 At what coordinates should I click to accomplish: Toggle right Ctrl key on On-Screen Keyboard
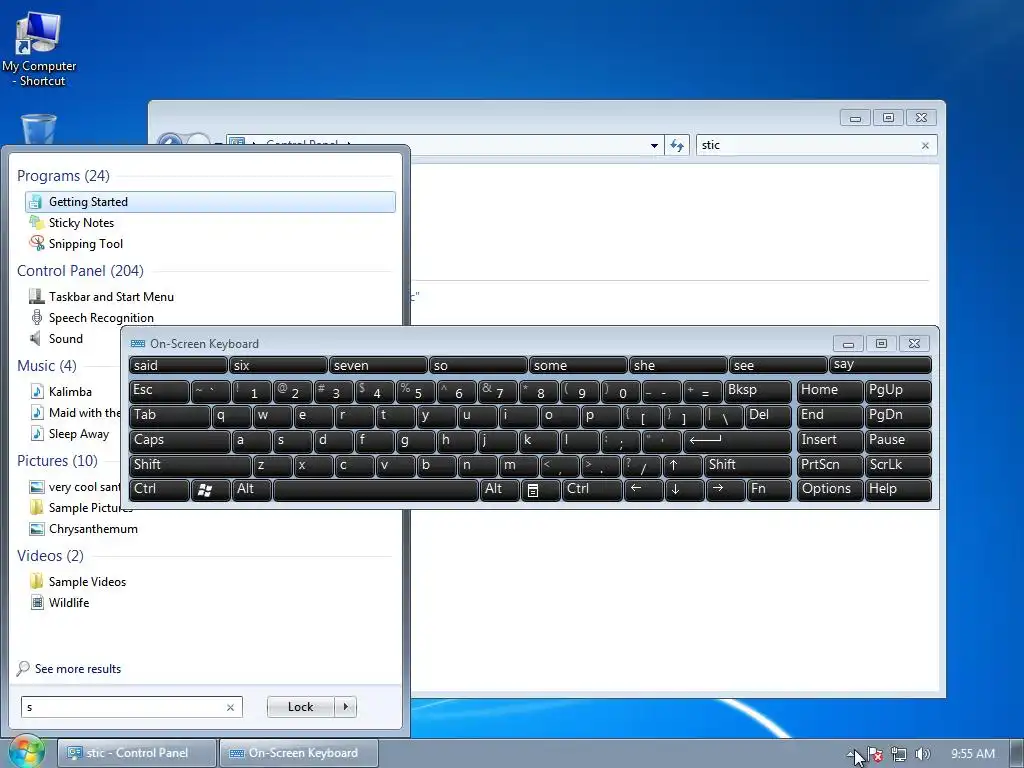point(592,490)
